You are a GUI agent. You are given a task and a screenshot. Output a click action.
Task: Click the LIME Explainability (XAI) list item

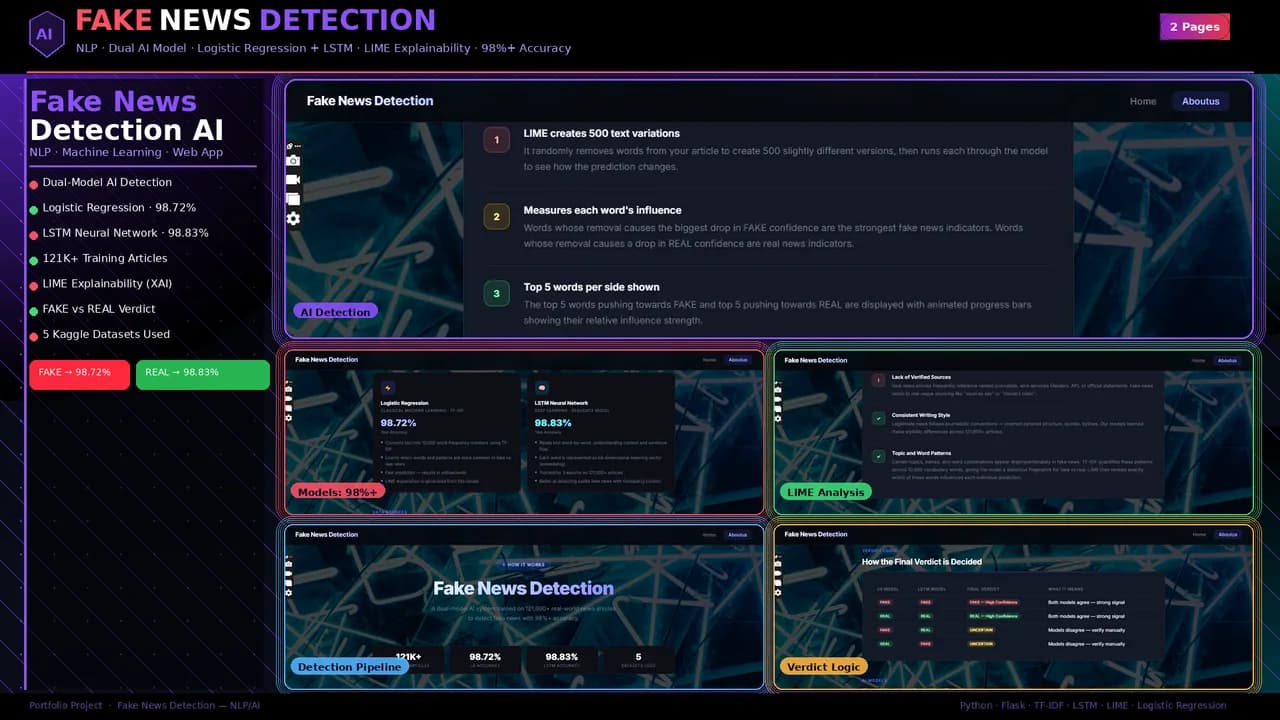(x=101, y=284)
